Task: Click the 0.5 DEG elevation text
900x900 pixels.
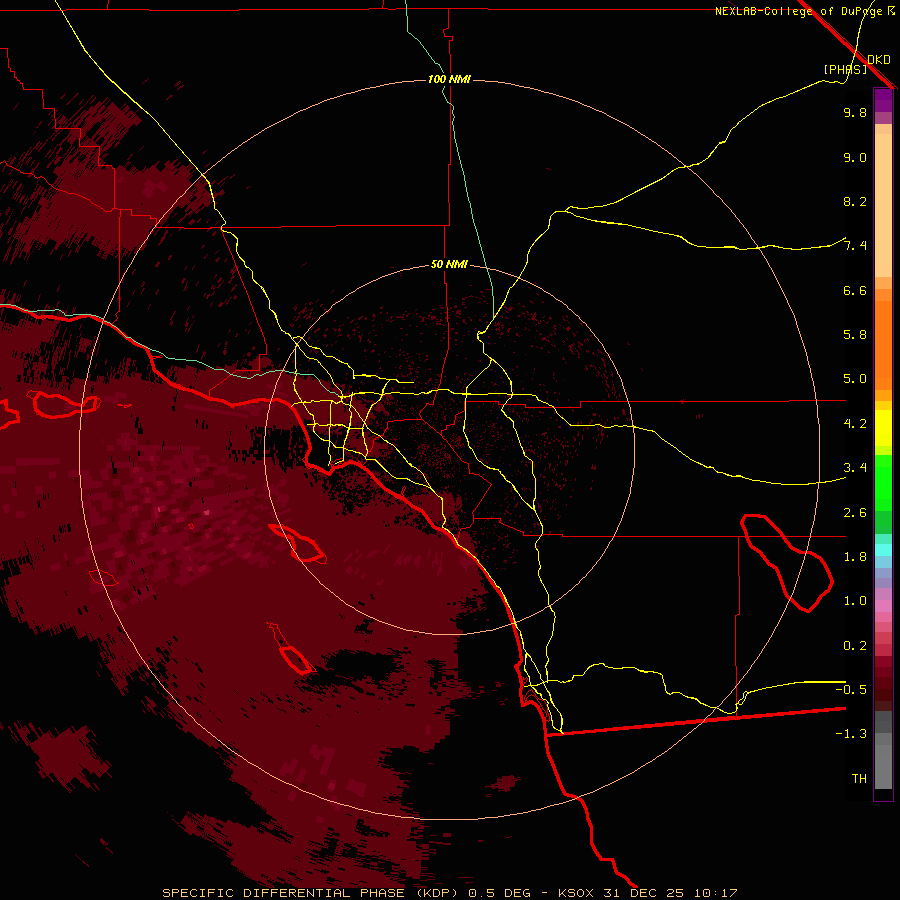Action: [x=501, y=893]
